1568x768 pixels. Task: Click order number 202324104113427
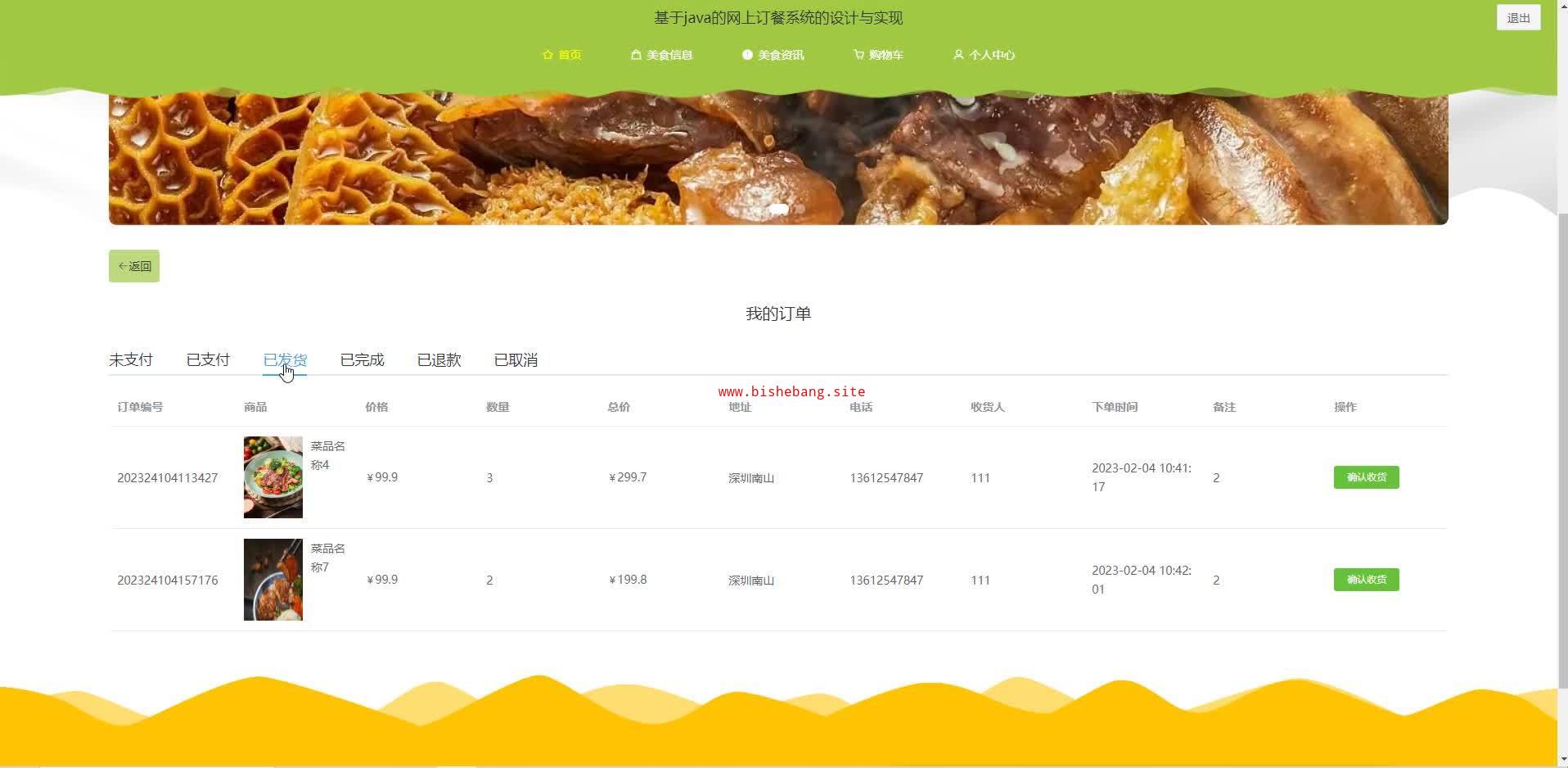(x=168, y=478)
